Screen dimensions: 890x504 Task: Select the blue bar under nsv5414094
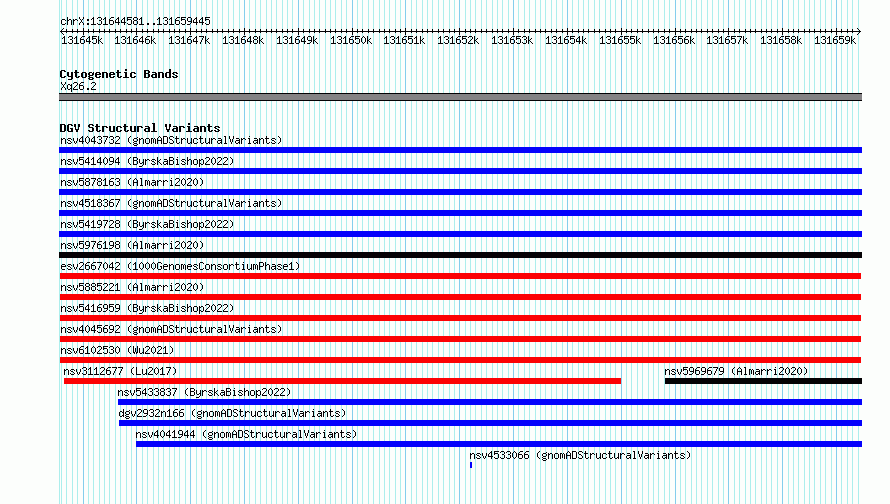460,171
